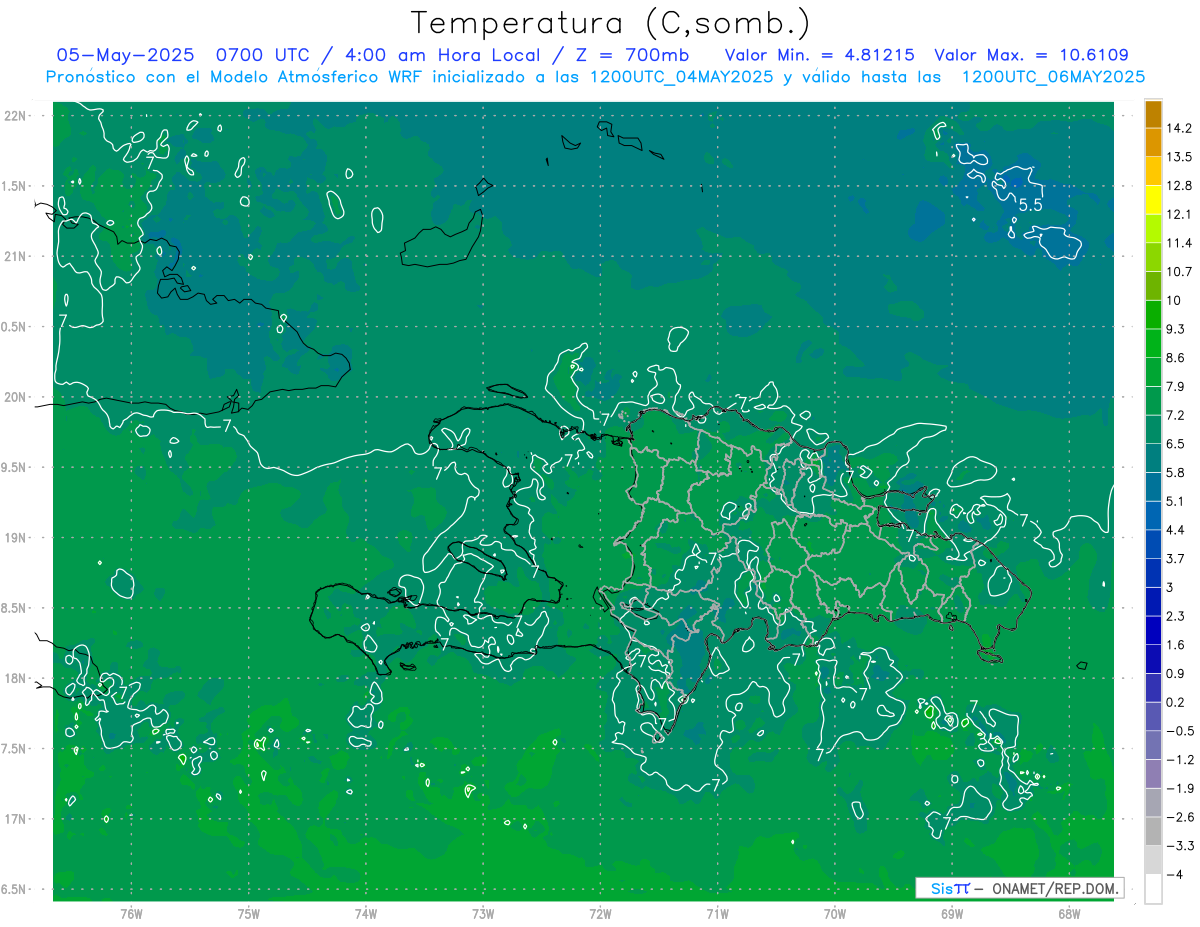Click the "71W" longitude label
The height and width of the screenshot is (927, 1200).
[x=717, y=913]
